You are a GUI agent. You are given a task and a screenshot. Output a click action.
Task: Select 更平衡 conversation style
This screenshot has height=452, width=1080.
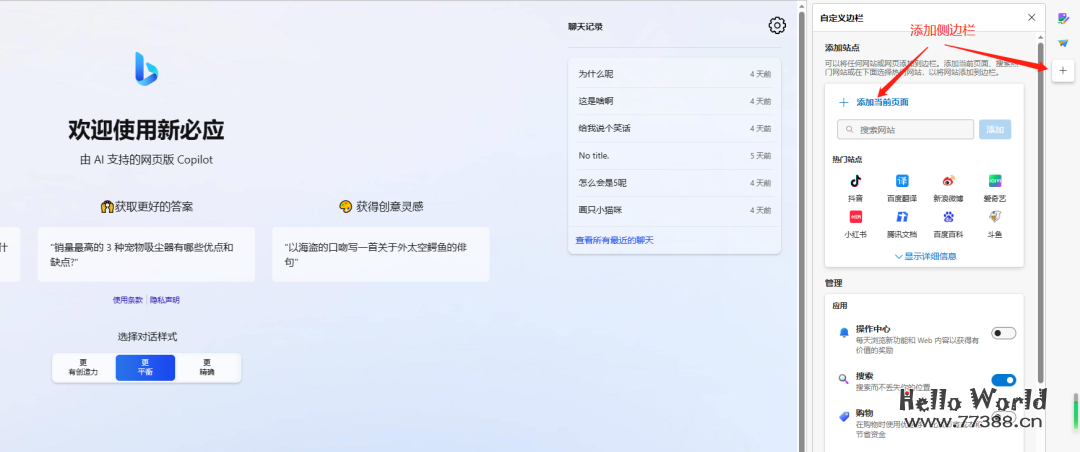[145, 367]
